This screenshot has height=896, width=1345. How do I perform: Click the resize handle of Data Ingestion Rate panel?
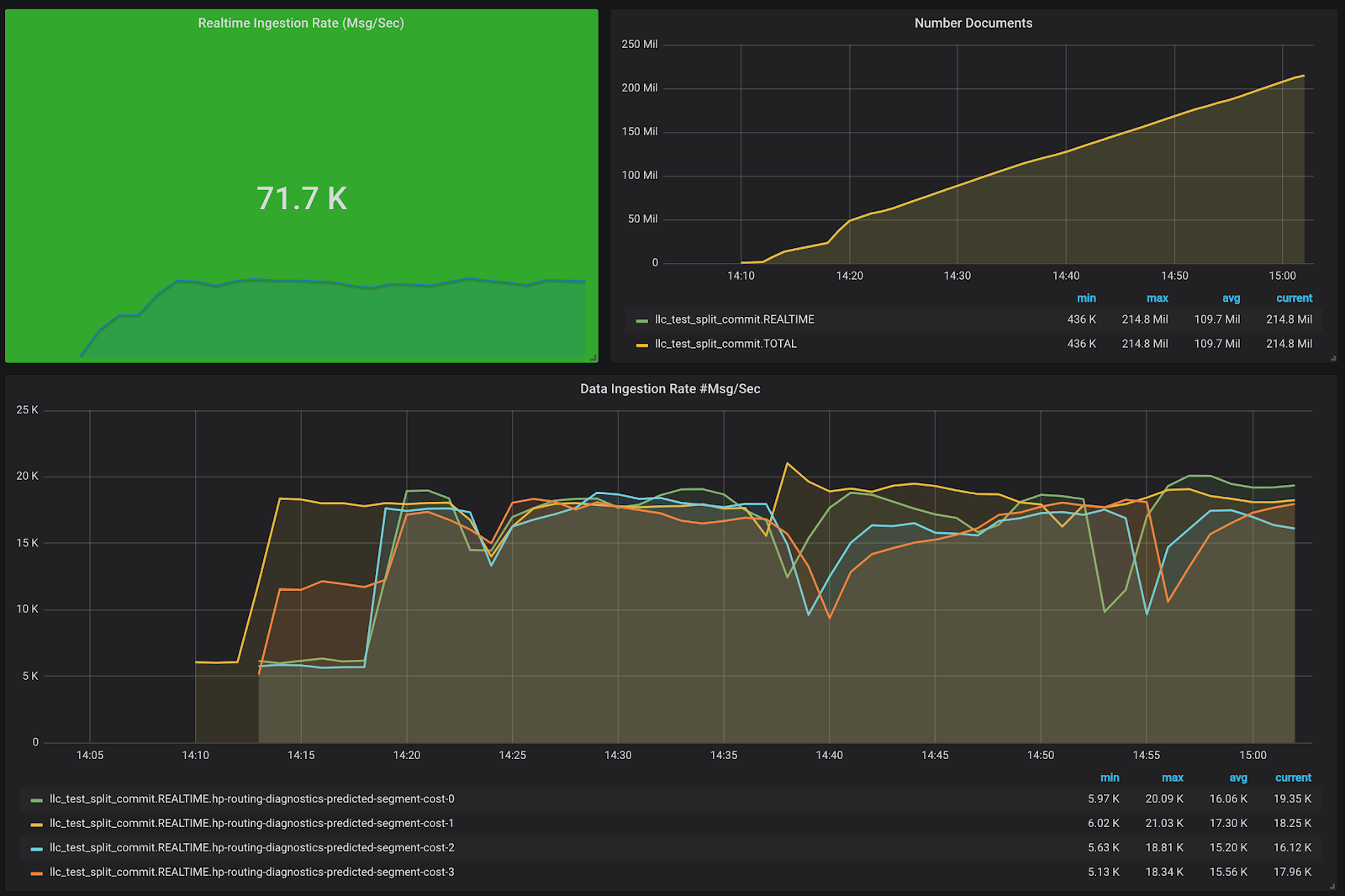(1332, 886)
